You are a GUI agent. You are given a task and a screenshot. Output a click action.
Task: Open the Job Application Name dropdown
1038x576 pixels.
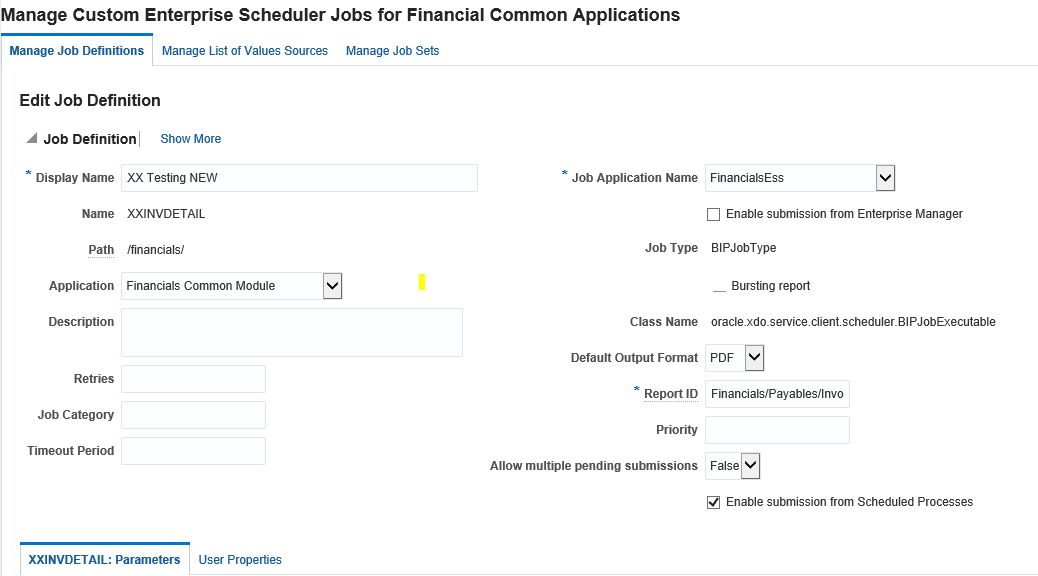[x=884, y=177]
